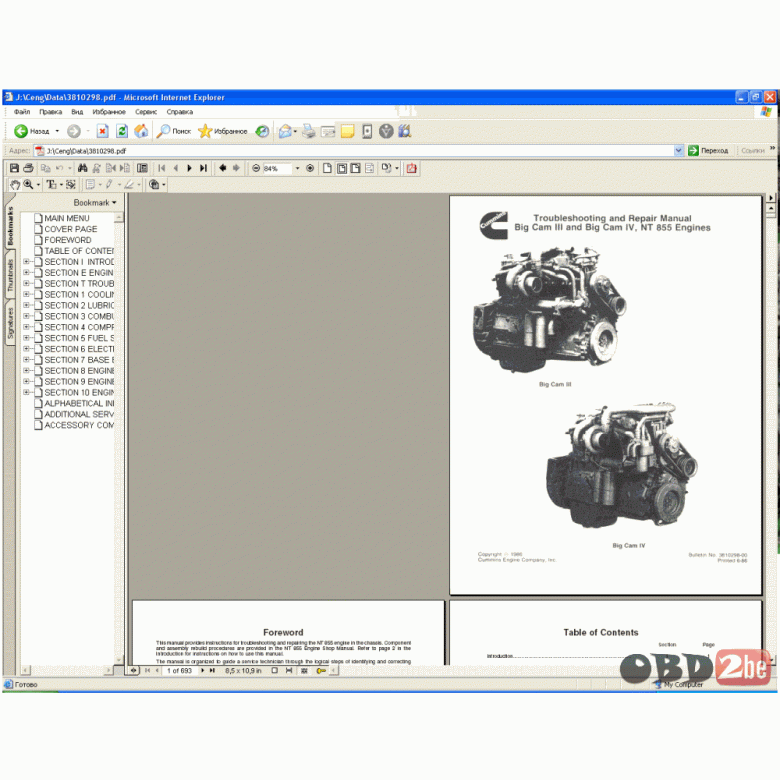Click the zoom out minus button
This screenshot has height=780, width=780.
pos(256,168)
